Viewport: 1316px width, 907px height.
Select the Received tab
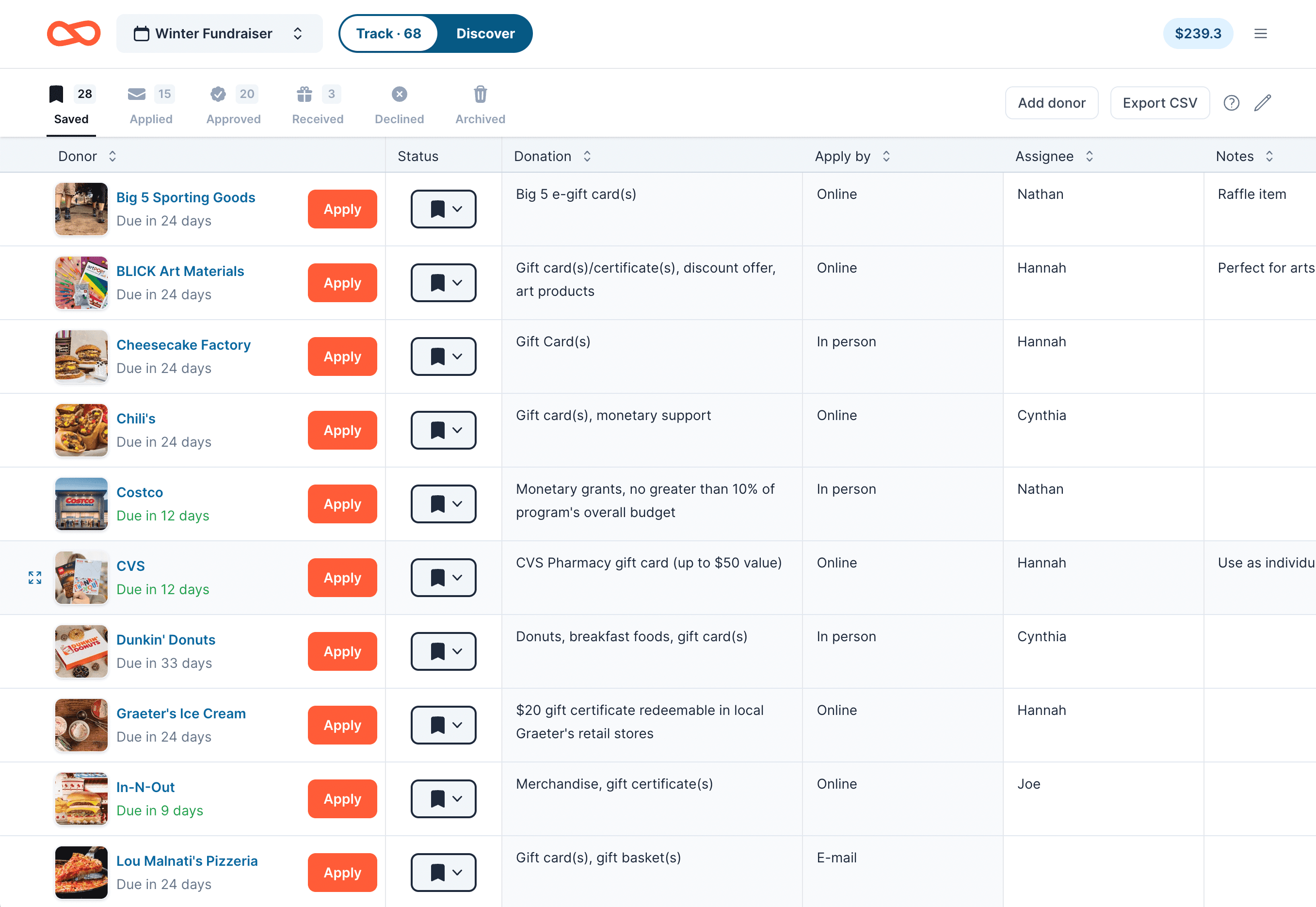click(x=318, y=106)
